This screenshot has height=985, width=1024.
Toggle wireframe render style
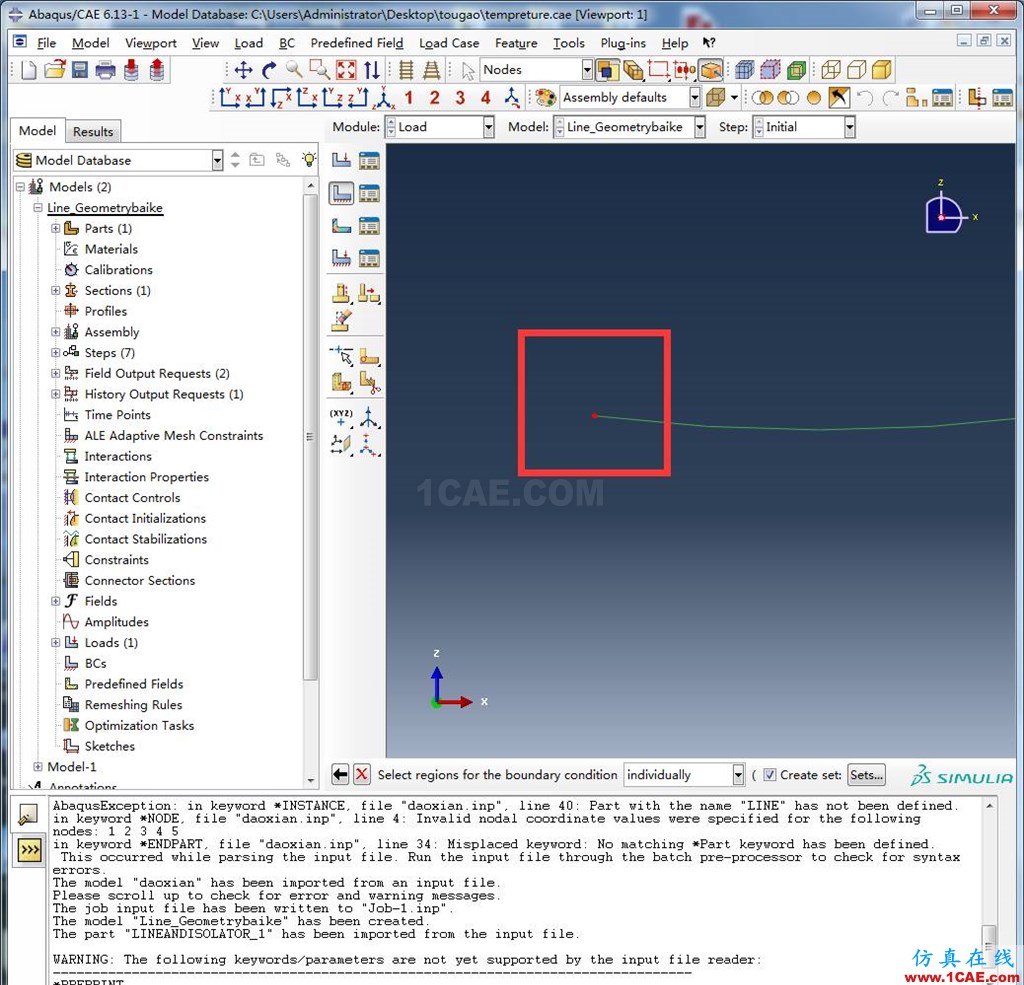(x=831, y=69)
